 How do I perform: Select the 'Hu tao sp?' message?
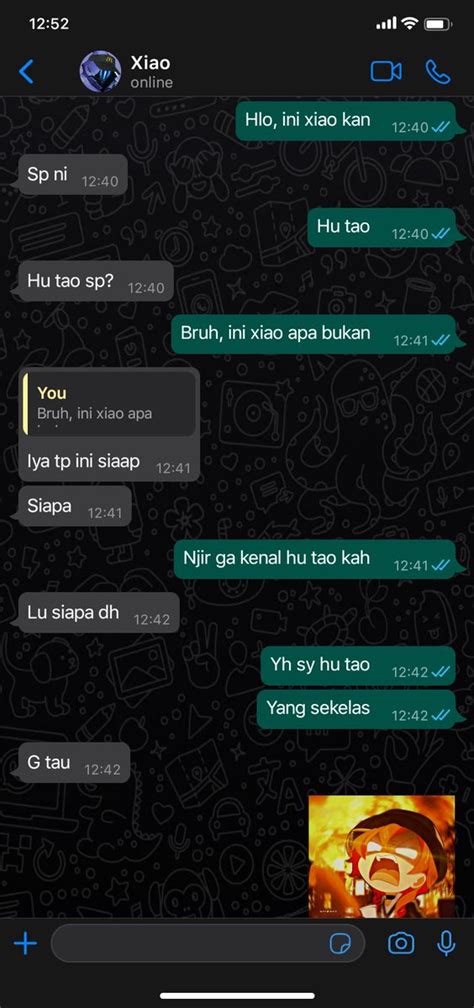pyautogui.click(x=96, y=282)
